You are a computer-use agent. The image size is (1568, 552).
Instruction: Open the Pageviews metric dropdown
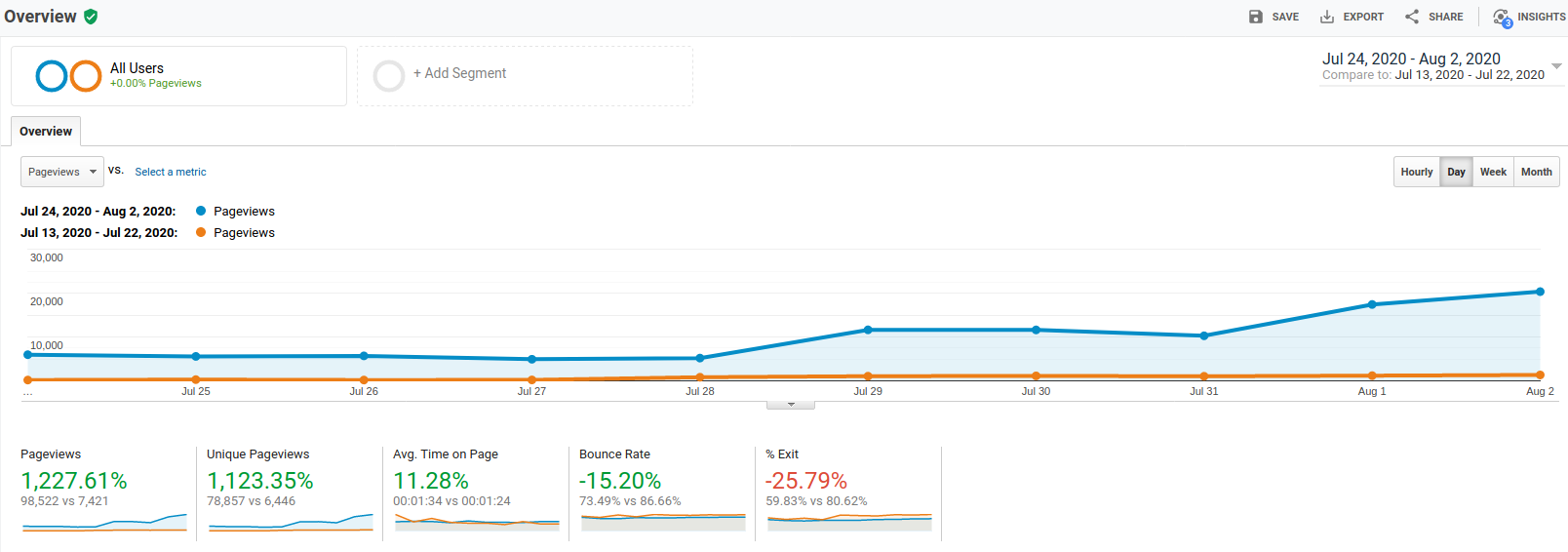point(62,172)
